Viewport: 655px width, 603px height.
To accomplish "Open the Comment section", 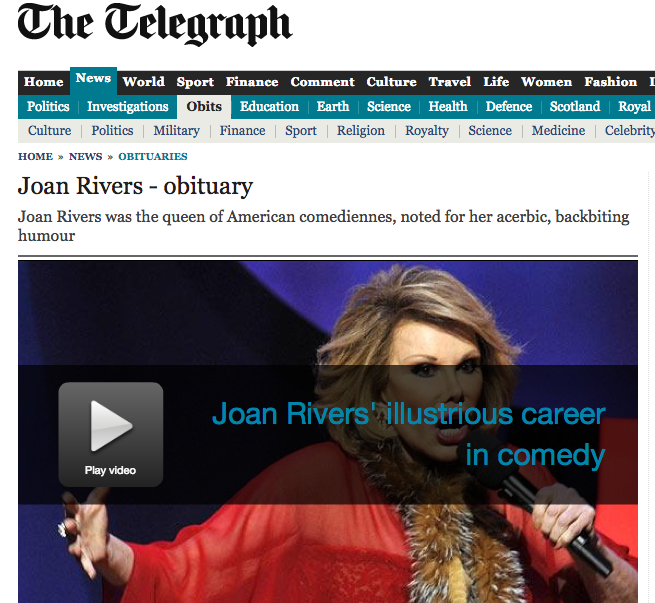I will (x=322, y=82).
